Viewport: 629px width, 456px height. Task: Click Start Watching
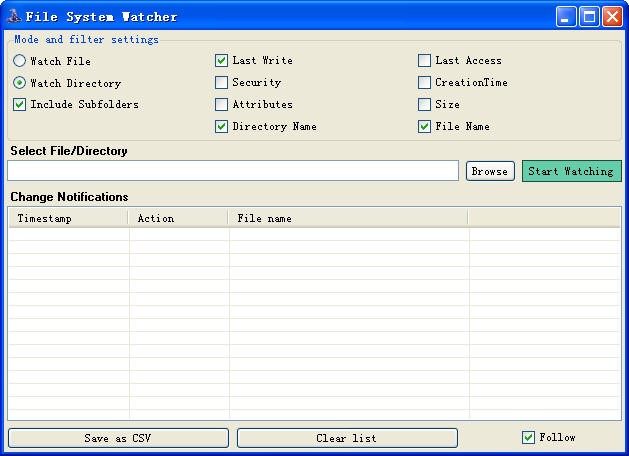571,171
